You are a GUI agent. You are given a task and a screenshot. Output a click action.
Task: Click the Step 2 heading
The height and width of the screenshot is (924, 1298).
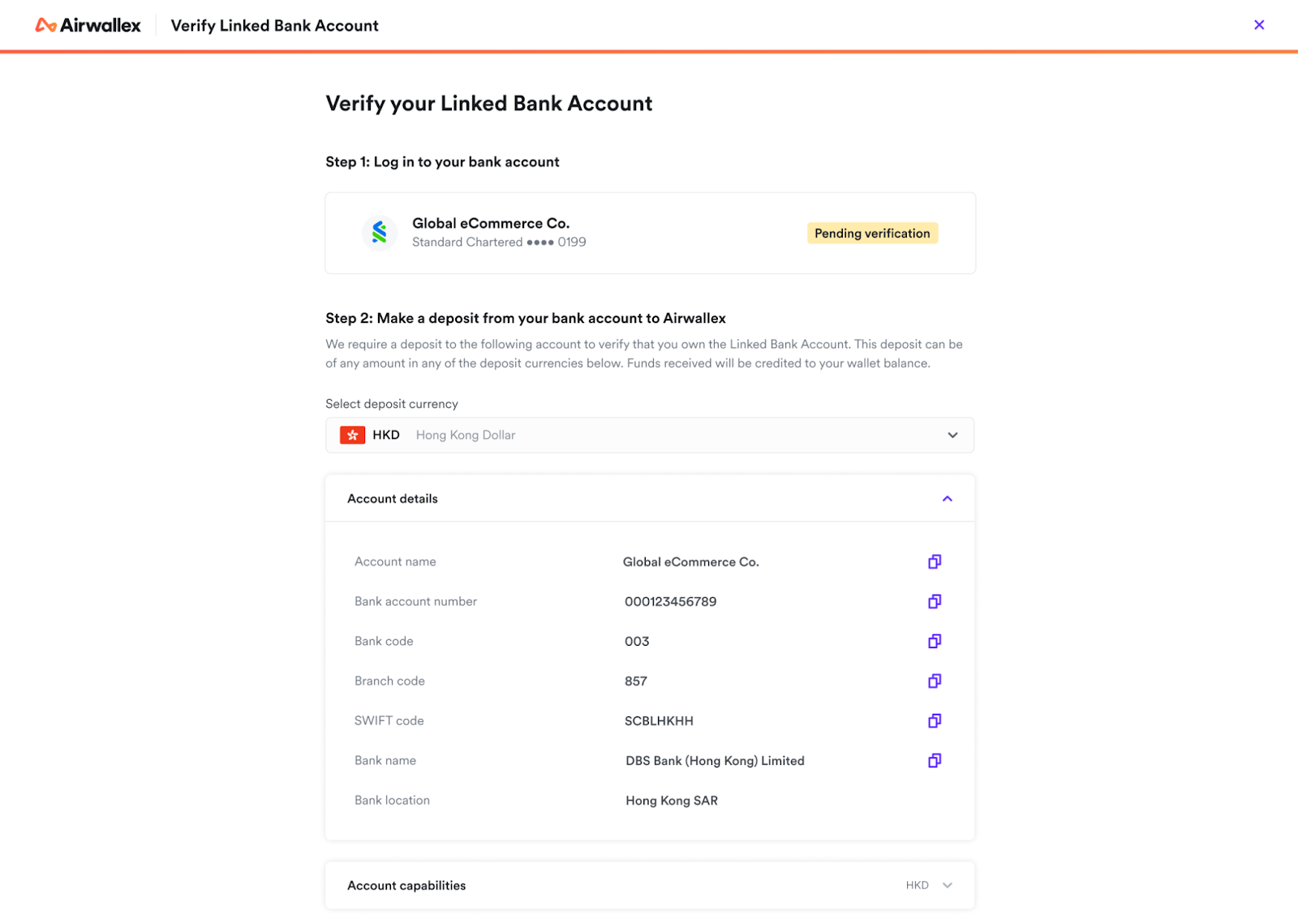526,318
